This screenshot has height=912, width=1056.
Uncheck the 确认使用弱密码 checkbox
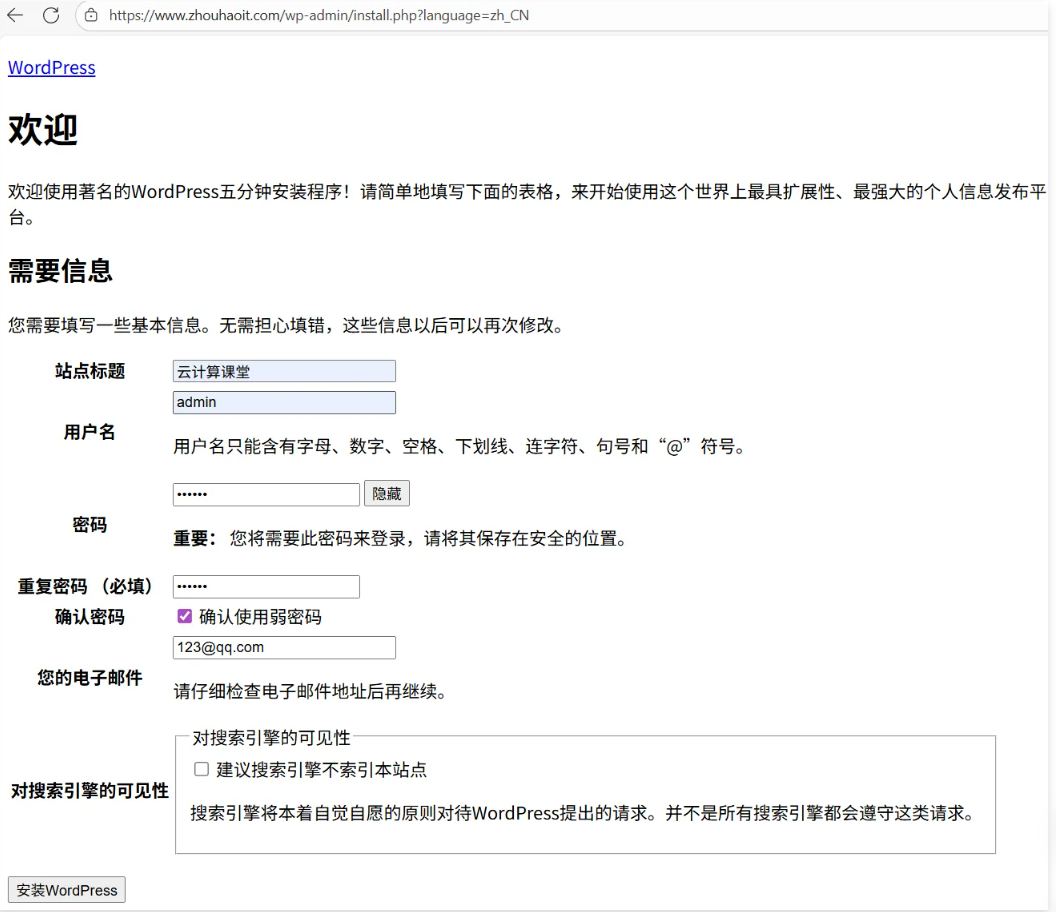coord(184,617)
